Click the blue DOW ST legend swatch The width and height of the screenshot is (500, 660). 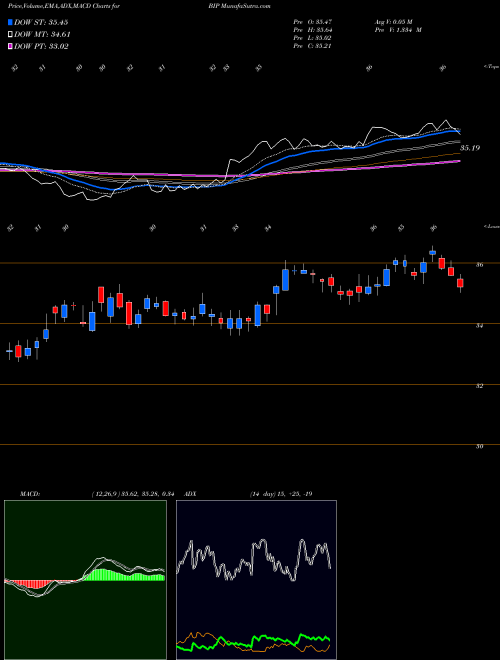coord(10,22)
